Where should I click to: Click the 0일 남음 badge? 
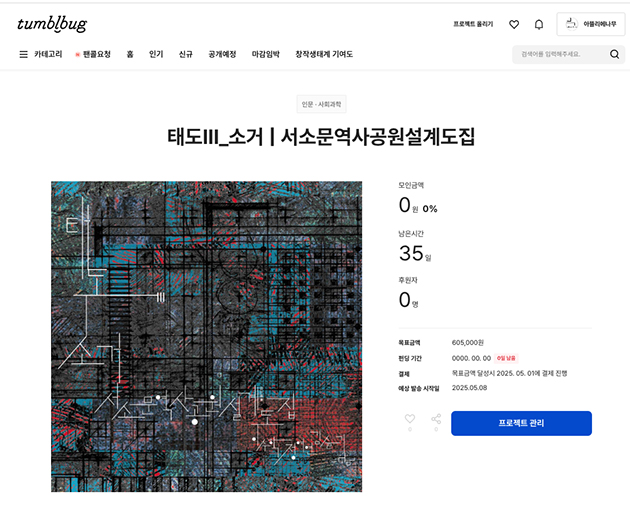[506, 358]
